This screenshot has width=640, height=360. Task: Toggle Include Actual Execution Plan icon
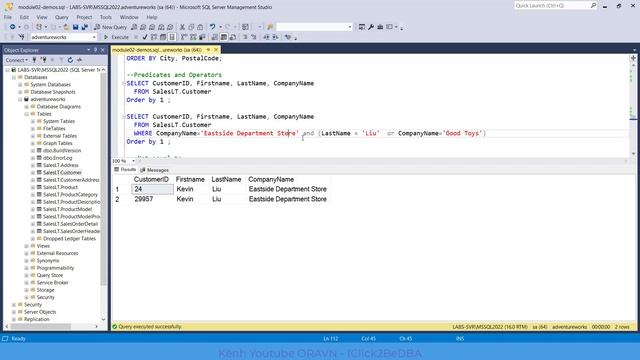[x=184, y=37]
